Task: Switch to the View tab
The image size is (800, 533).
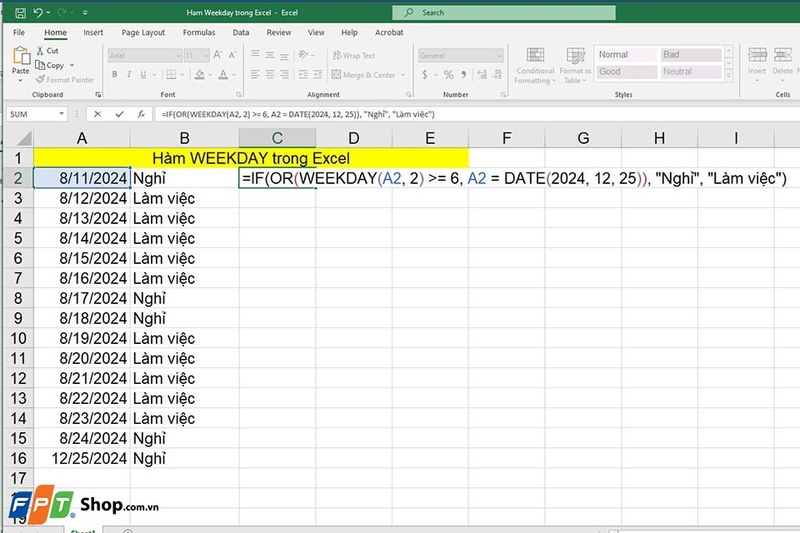Action: pyautogui.click(x=316, y=32)
